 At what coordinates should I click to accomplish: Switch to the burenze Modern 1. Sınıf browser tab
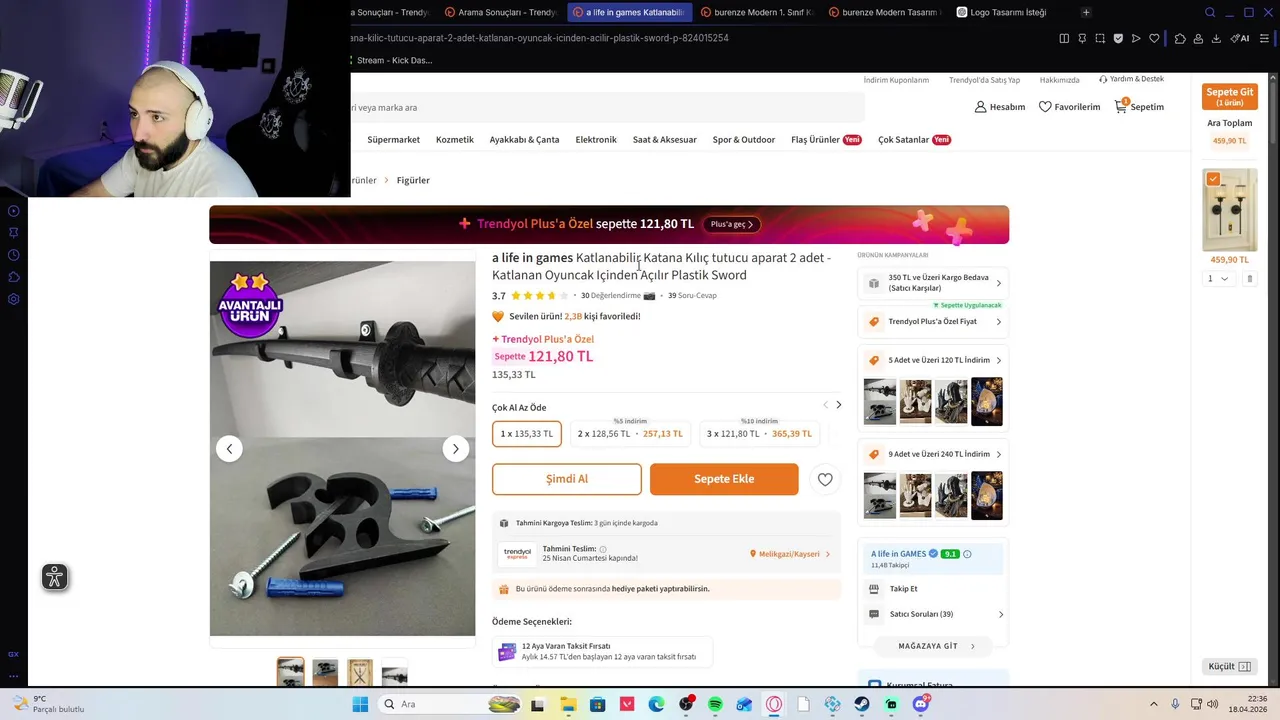click(x=757, y=12)
